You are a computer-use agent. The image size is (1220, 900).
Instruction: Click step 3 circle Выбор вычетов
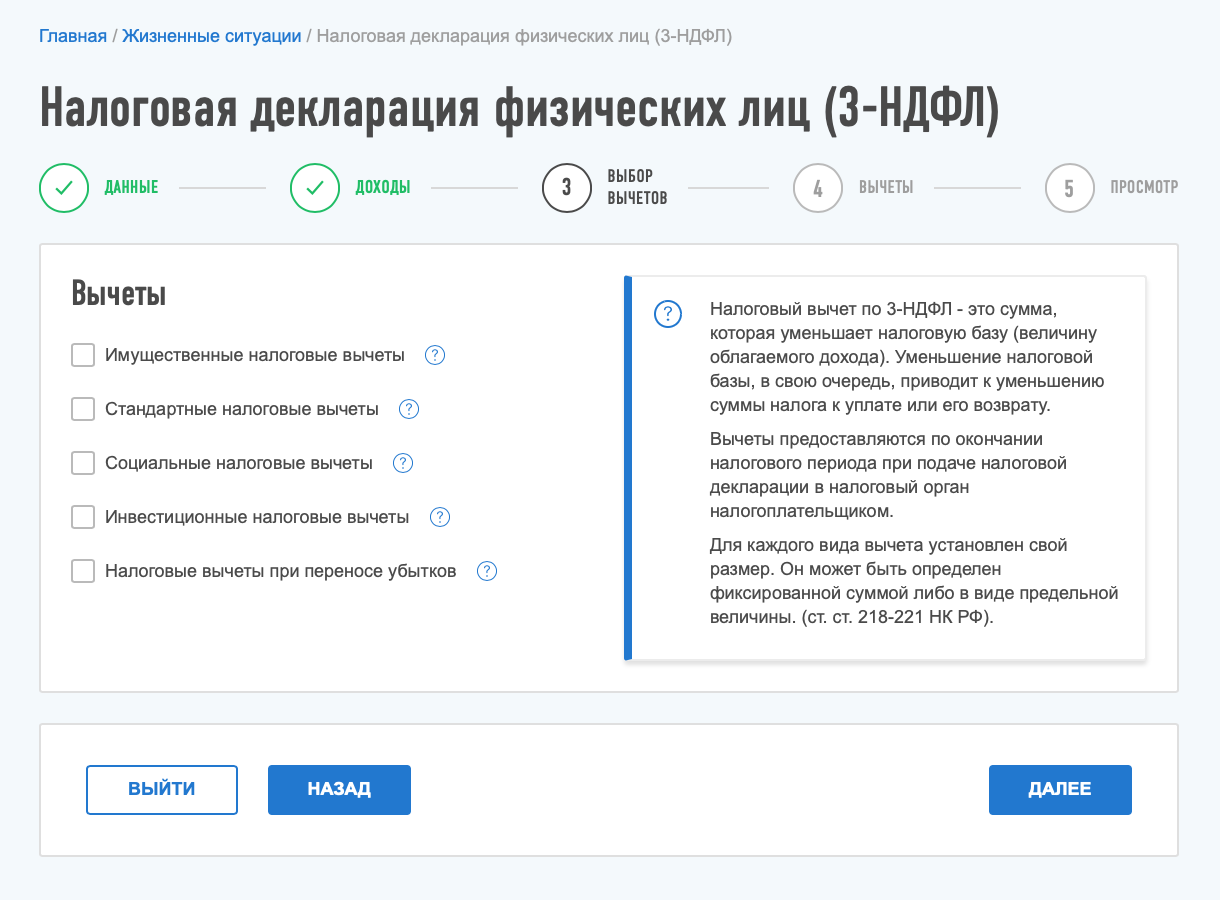tap(566, 188)
